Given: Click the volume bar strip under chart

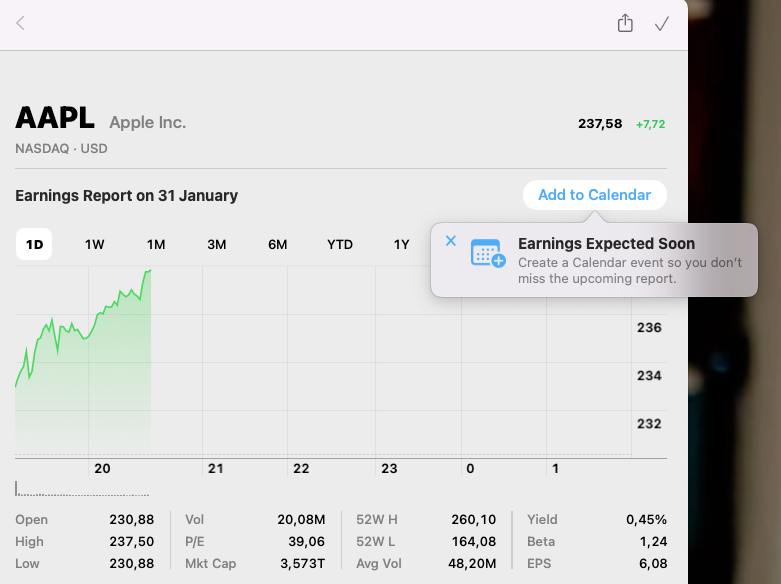Looking at the screenshot, I should point(82,489).
